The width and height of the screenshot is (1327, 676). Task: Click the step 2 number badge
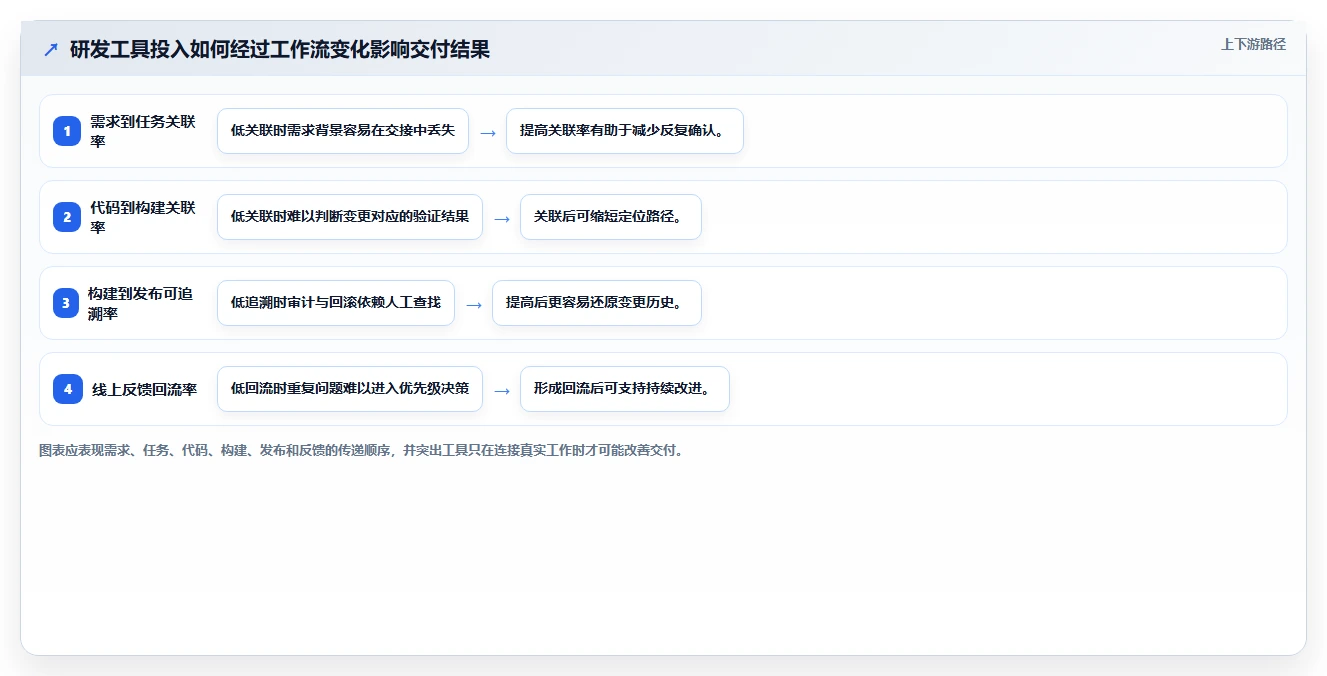(x=67, y=217)
